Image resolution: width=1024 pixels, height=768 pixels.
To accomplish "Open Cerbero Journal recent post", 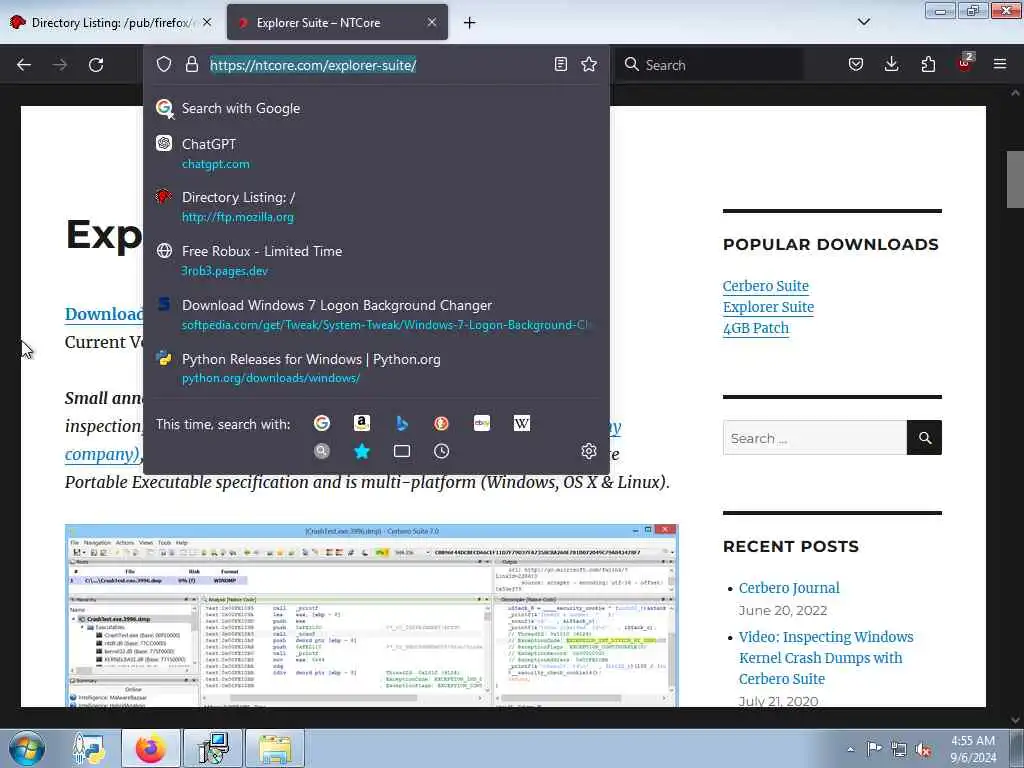I will point(789,588).
